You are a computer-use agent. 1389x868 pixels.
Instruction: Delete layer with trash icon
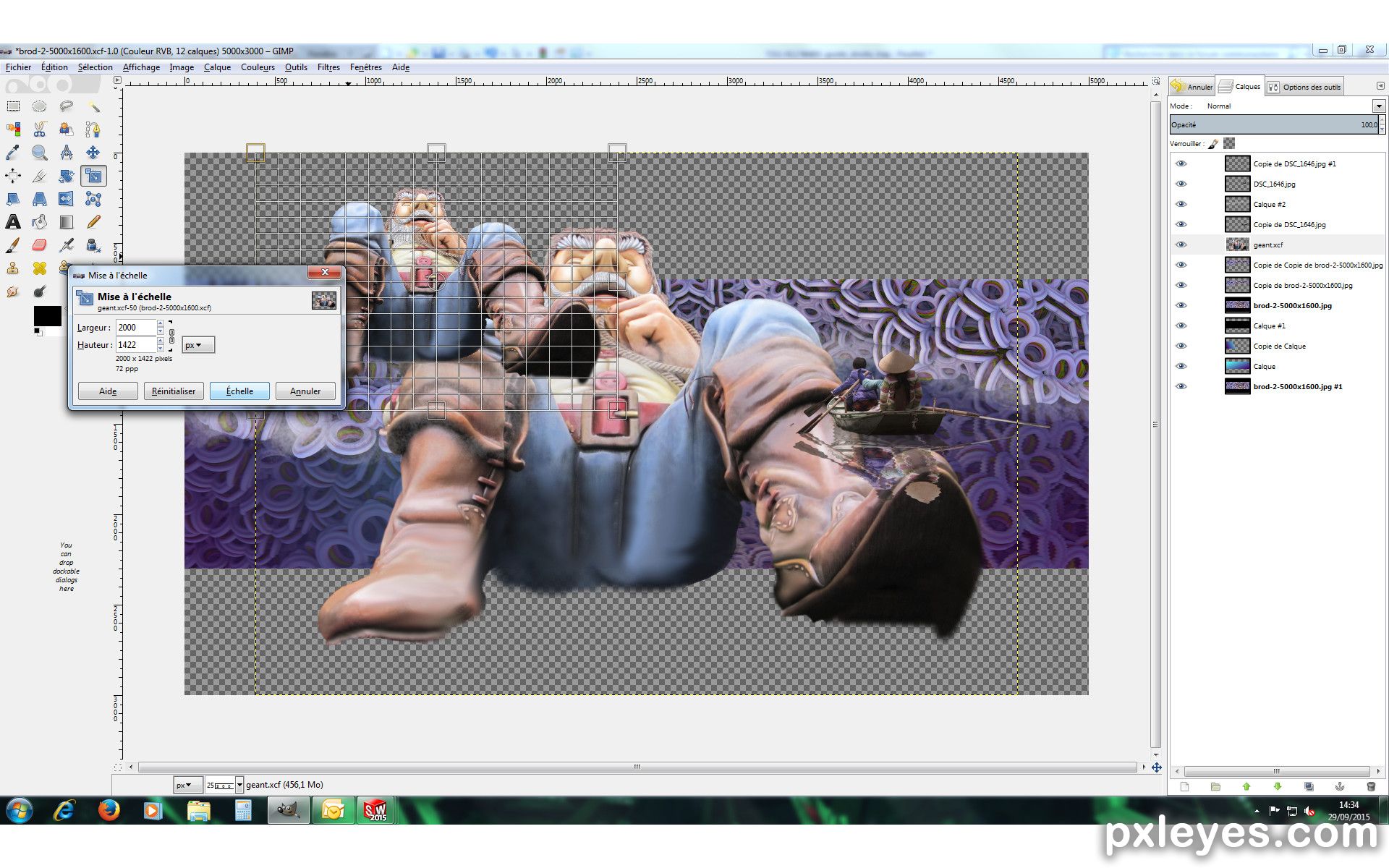1371,786
